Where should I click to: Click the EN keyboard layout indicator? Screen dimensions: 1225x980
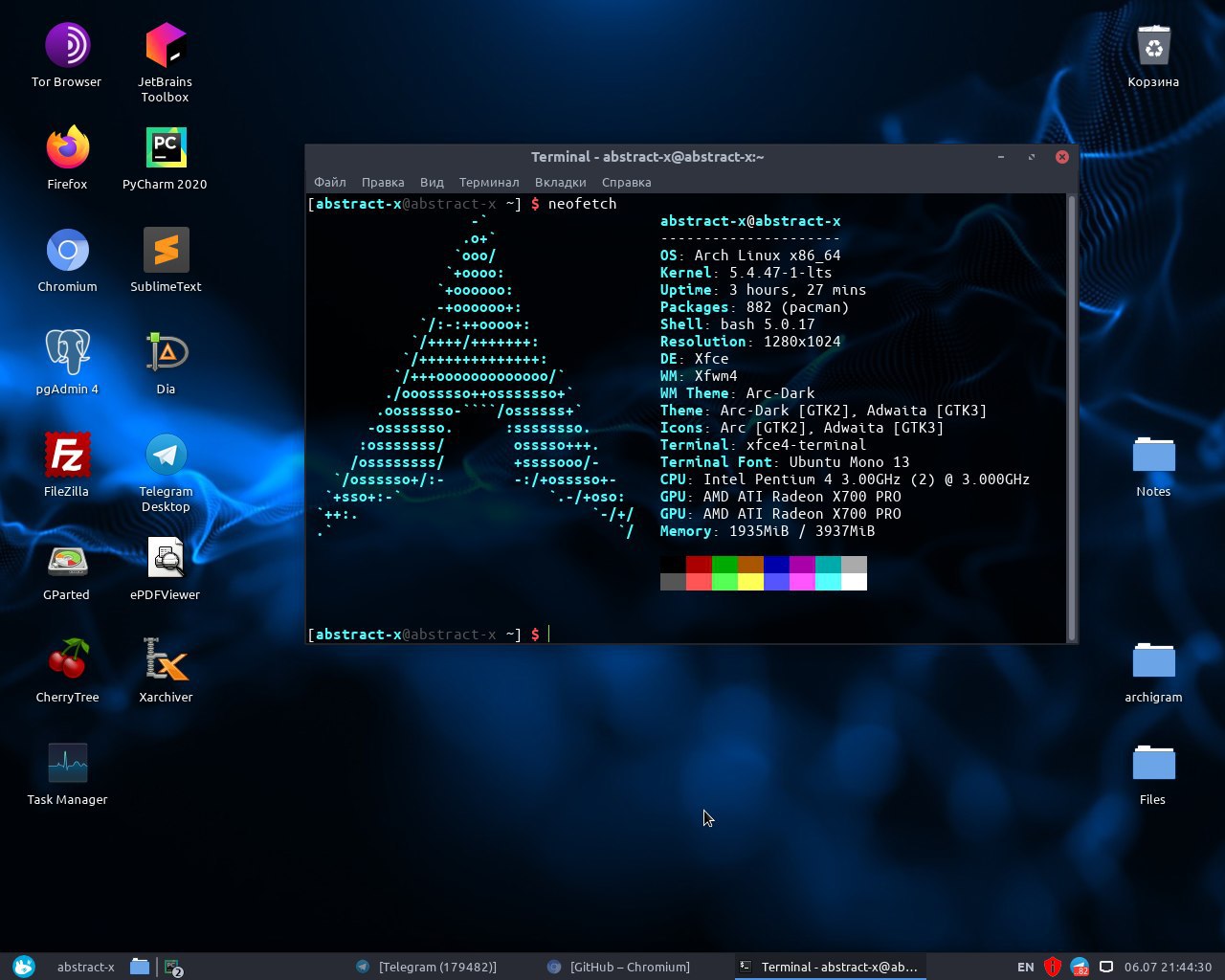tap(1026, 967)
